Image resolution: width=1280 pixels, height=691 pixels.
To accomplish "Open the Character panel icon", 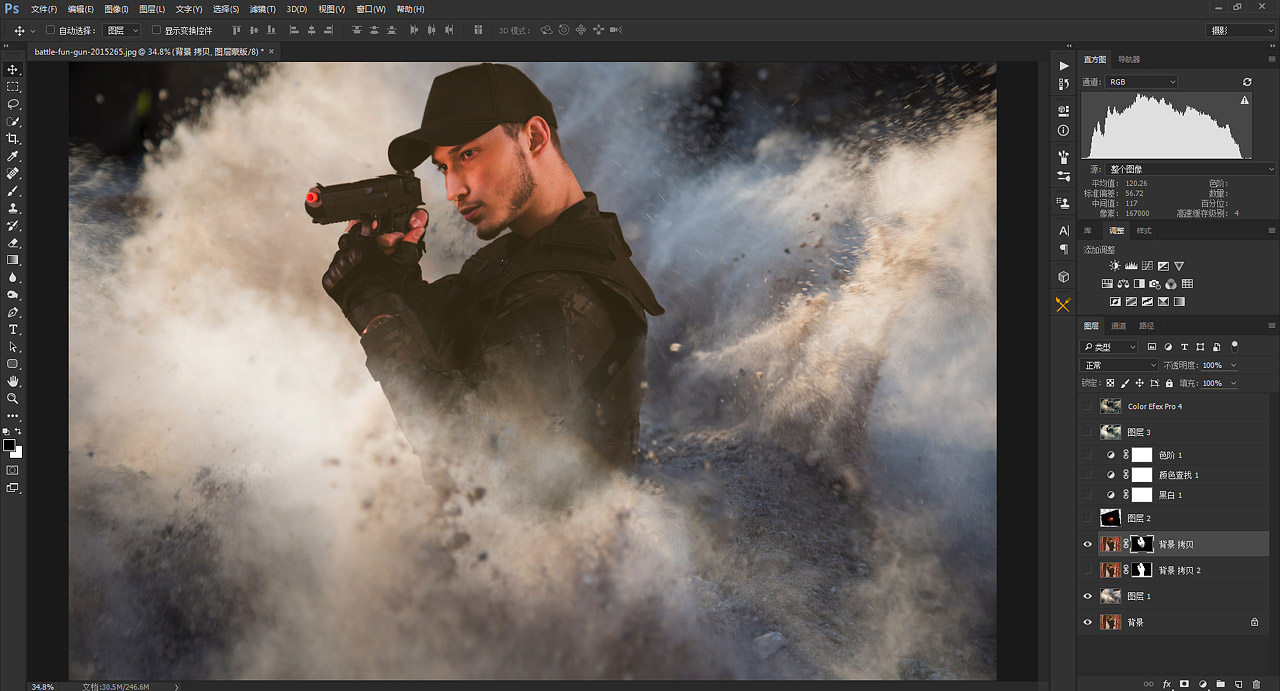I will coord(1063,231).
